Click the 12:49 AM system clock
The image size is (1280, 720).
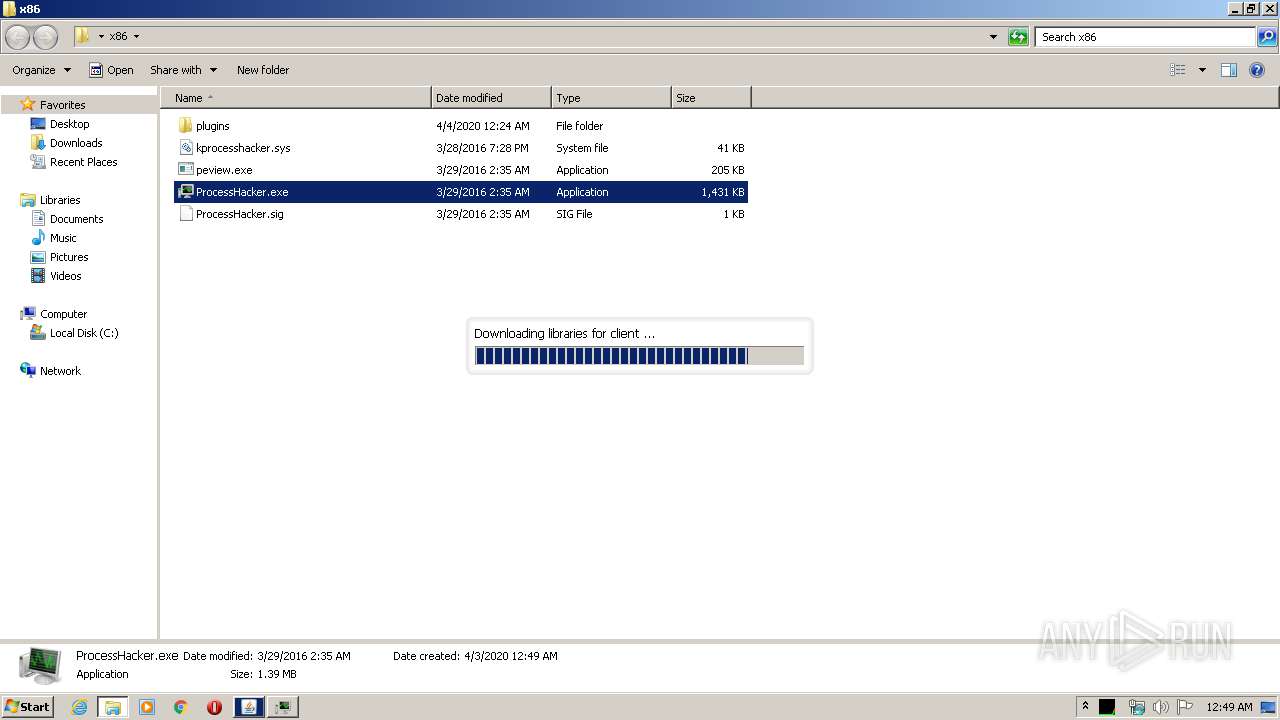click(1229, 707)
